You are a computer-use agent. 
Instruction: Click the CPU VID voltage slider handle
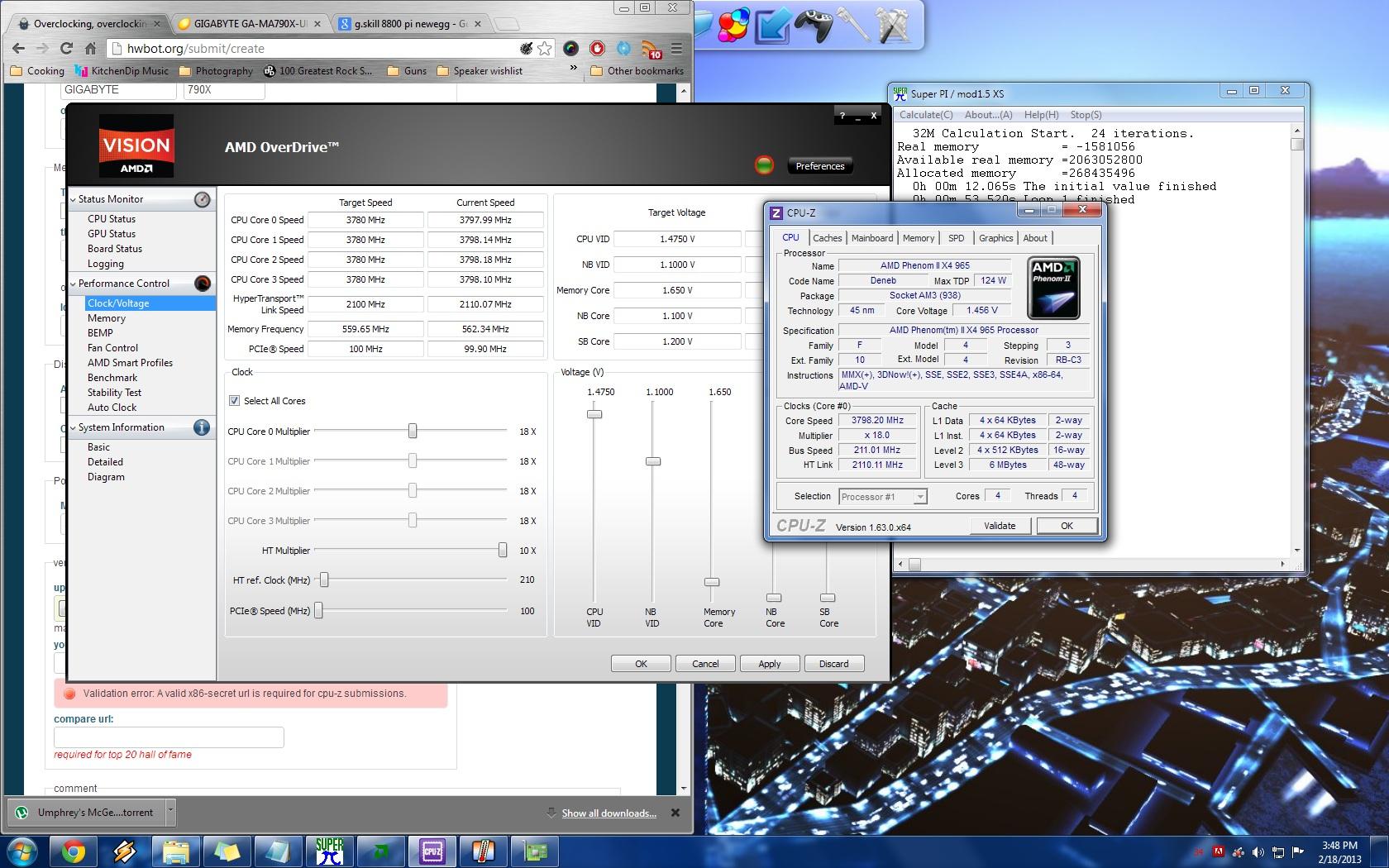594,413
